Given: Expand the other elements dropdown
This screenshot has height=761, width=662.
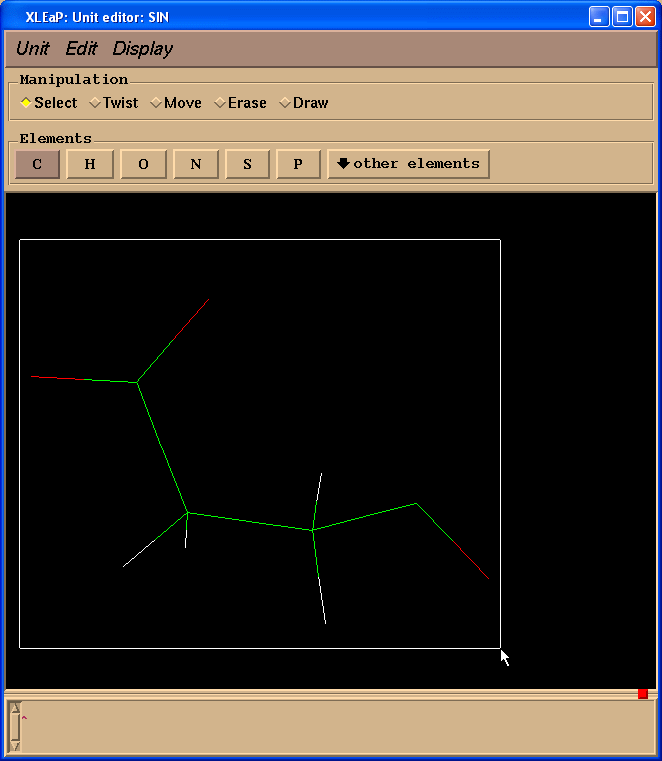Looking at the screenshot, I should tap(408, 164).
